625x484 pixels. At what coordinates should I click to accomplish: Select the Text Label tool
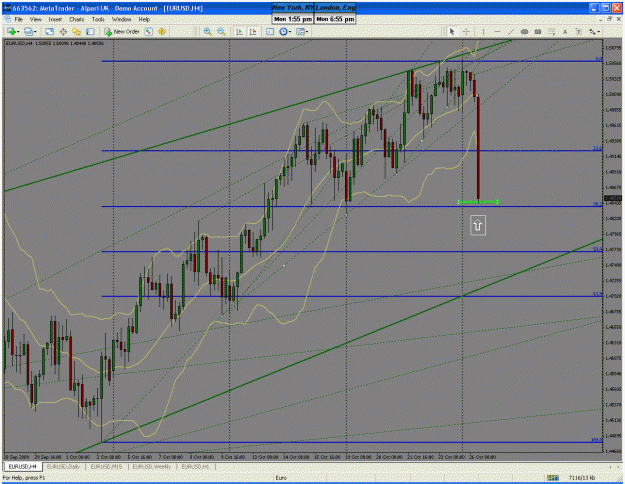(x=578, y=31)
